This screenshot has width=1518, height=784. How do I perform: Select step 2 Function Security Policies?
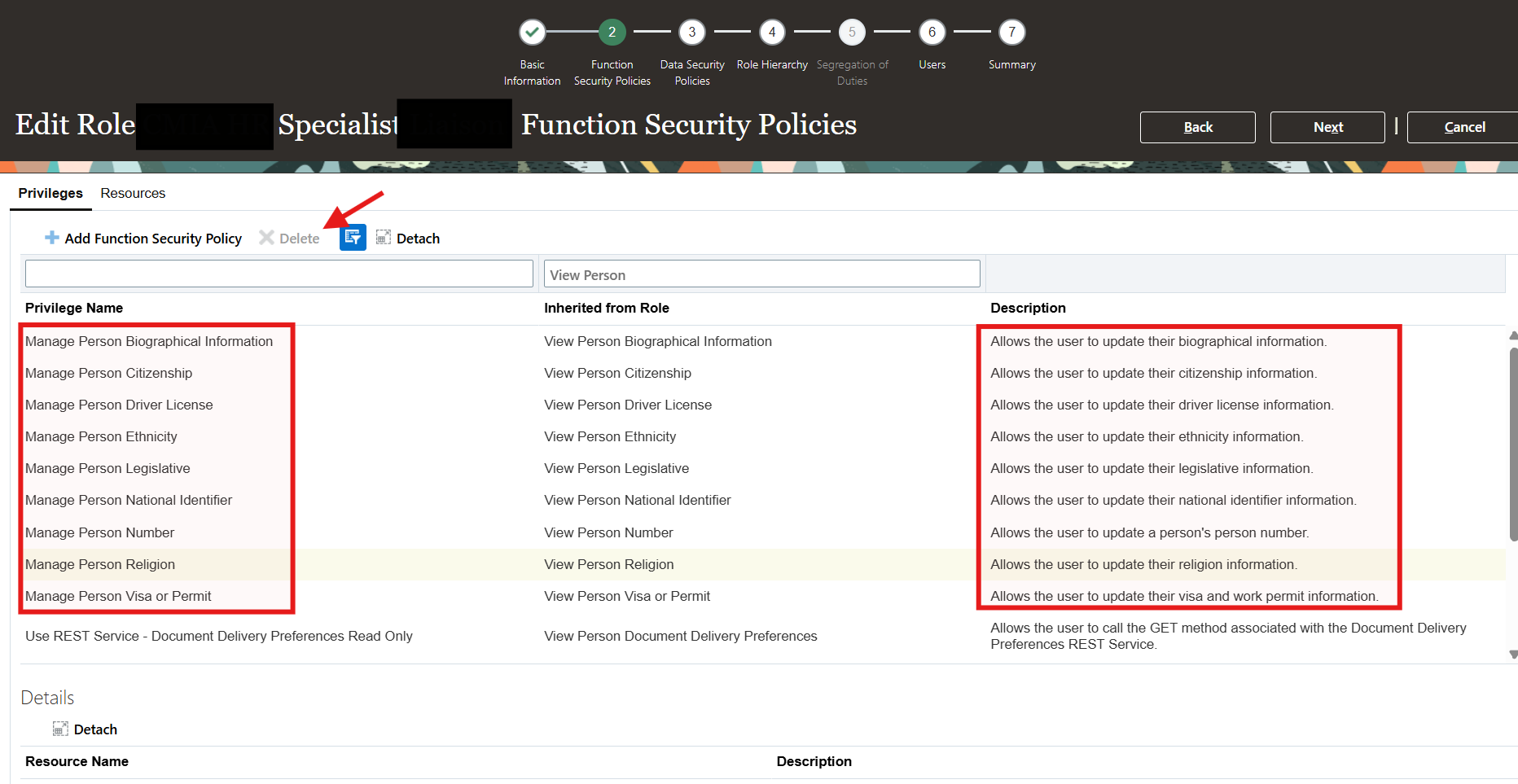(612, 33)
